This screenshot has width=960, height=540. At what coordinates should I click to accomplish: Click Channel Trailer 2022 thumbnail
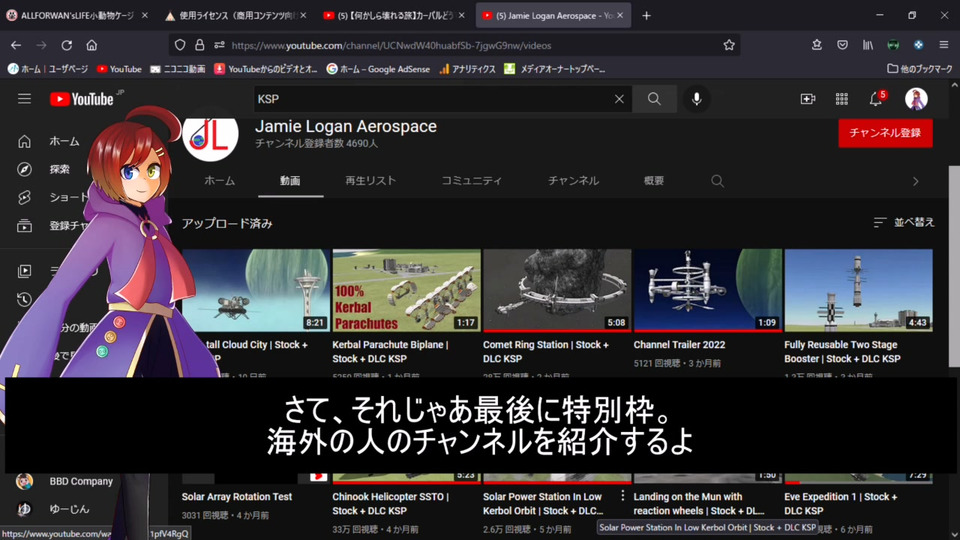point(708,290)
